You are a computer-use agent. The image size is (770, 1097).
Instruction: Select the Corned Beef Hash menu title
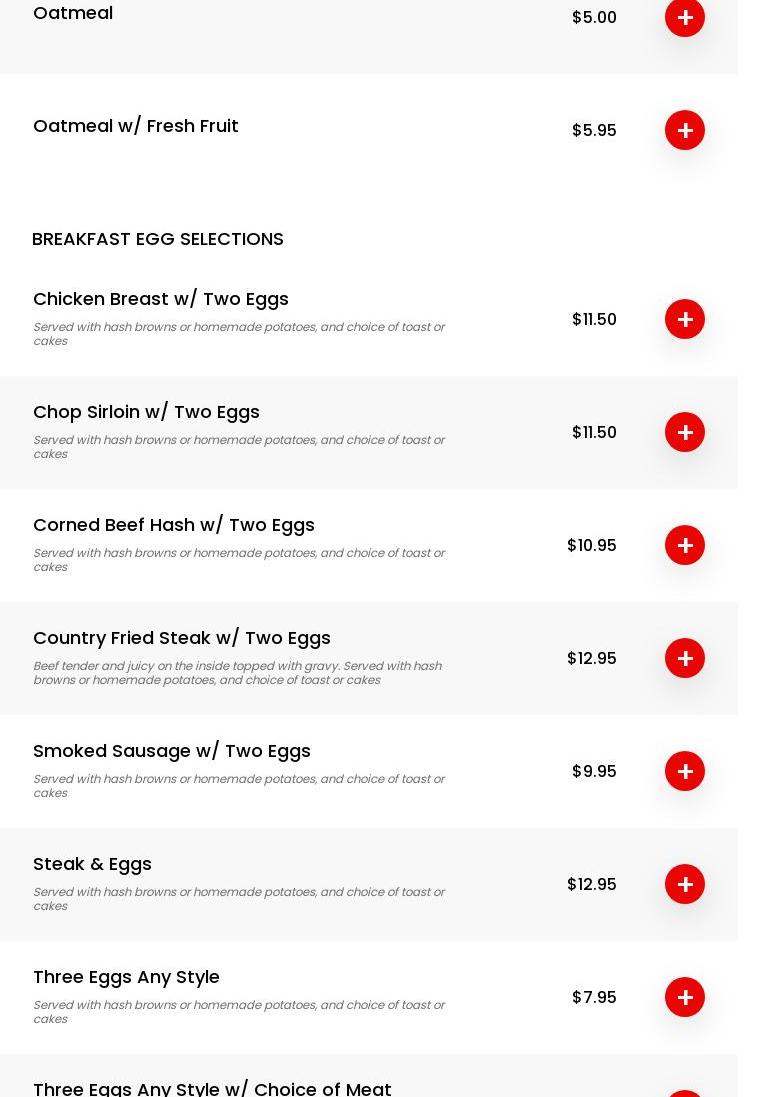pos(173,525)
